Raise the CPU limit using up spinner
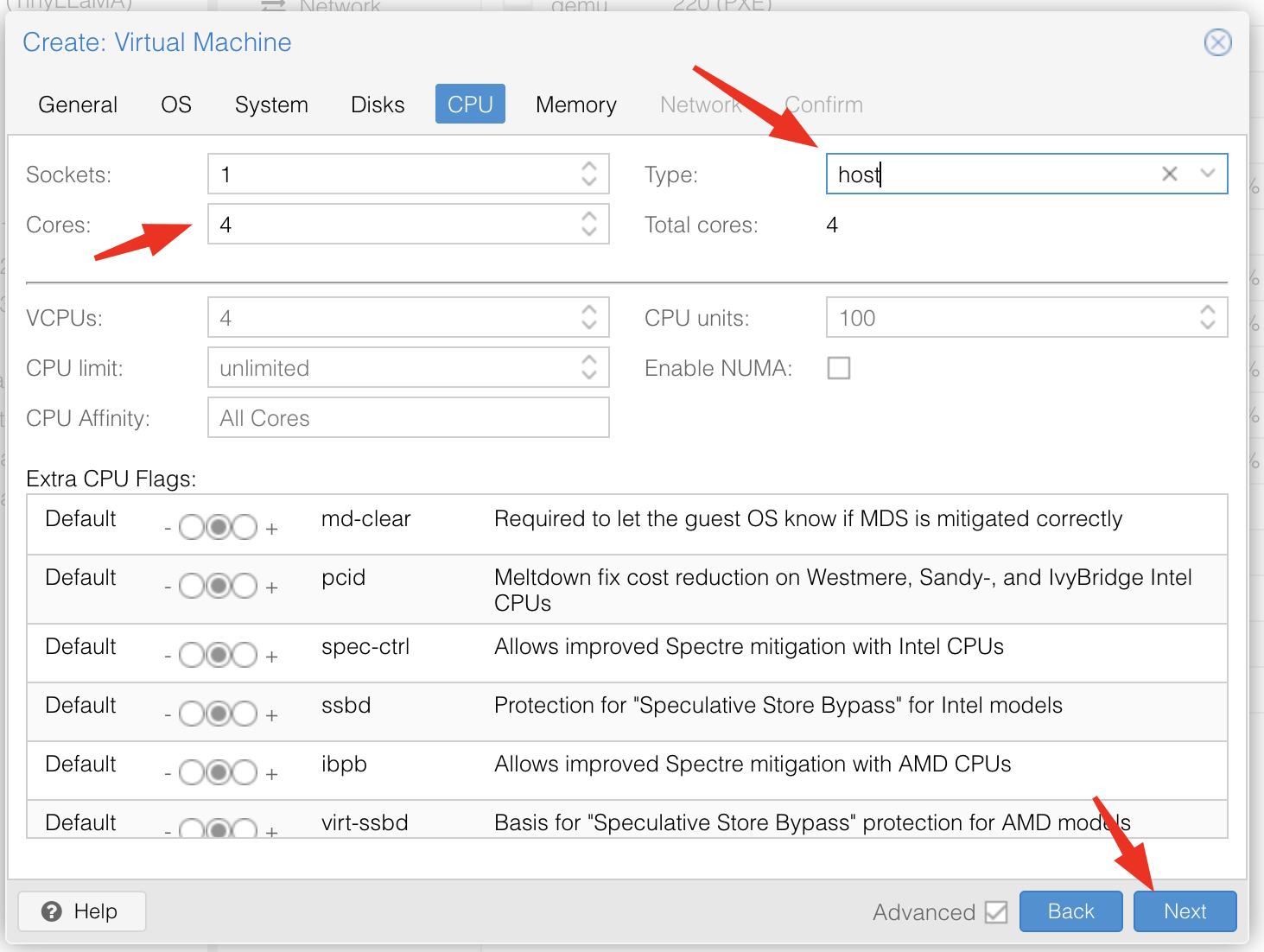This screenshot has width=1264, height=952. [x=589, y=360]
